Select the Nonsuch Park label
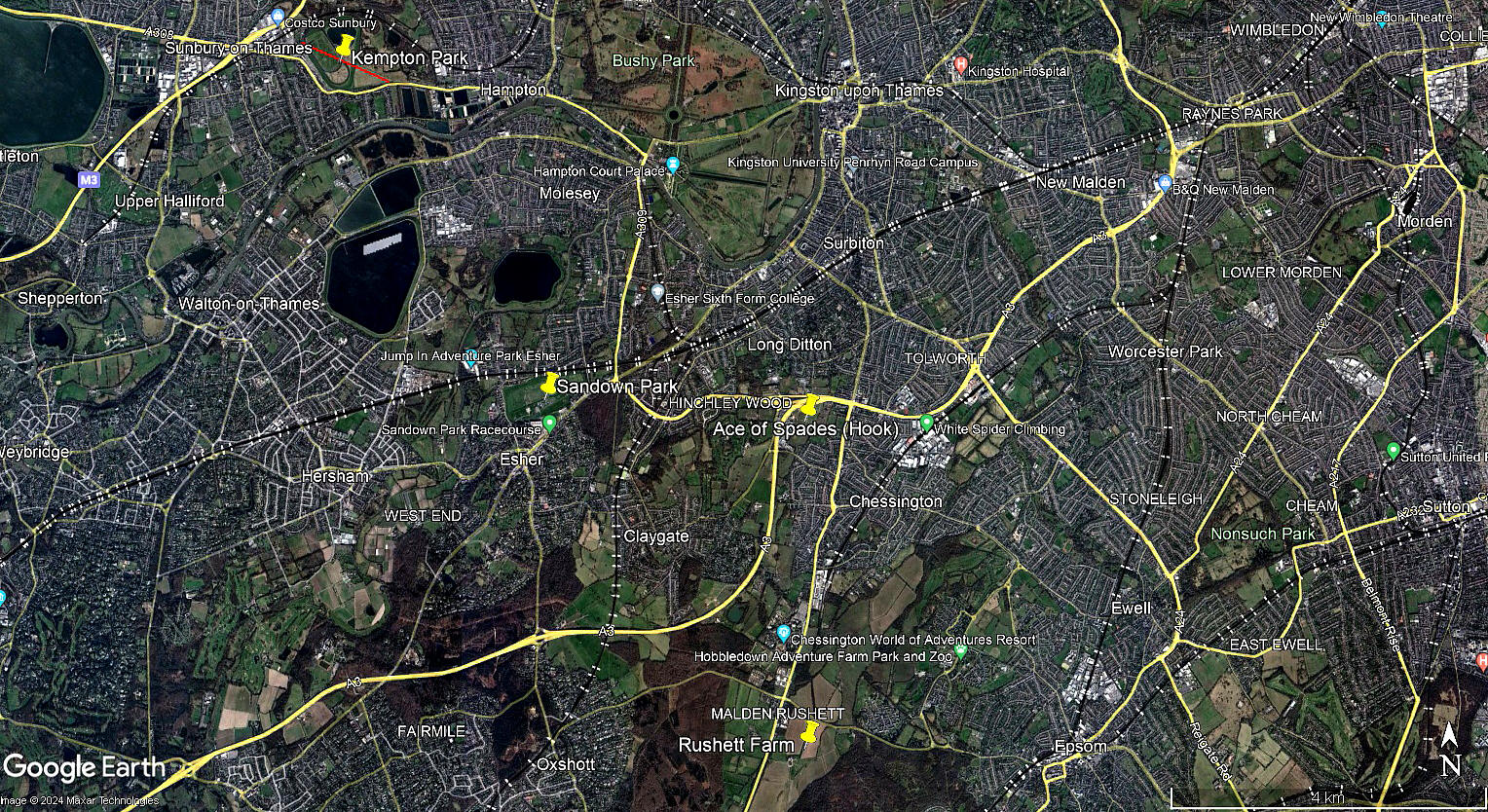Viewport: 1488px width, 812px height. 1263,534
